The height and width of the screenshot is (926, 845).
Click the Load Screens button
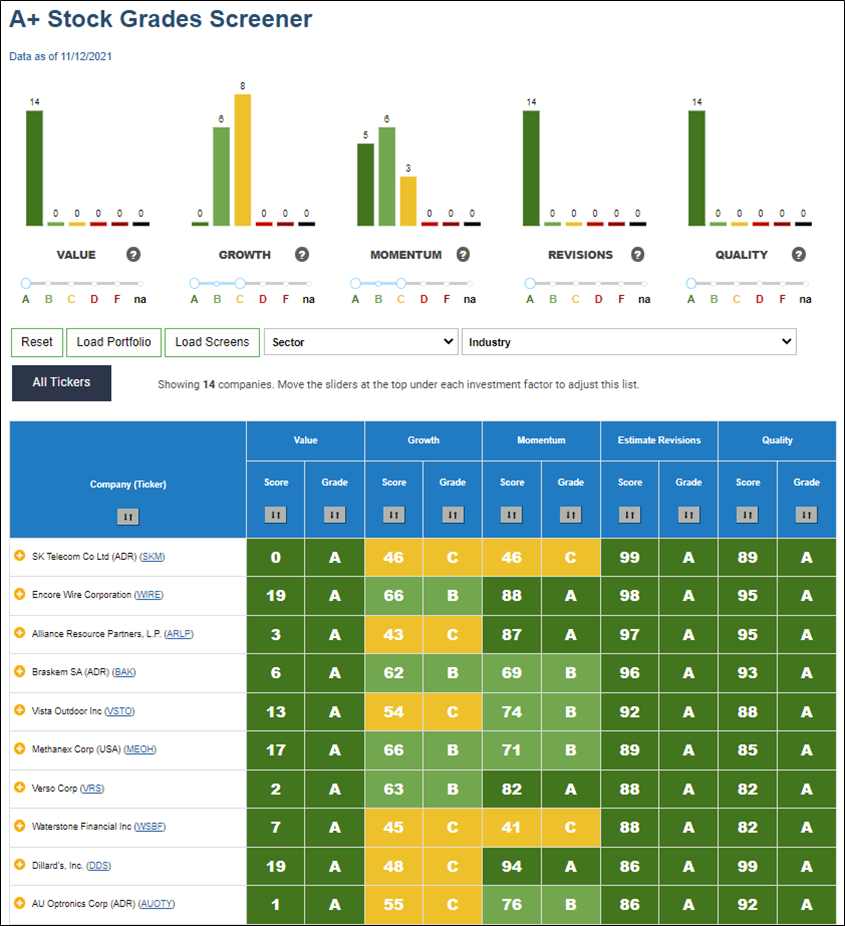(212, 343)
